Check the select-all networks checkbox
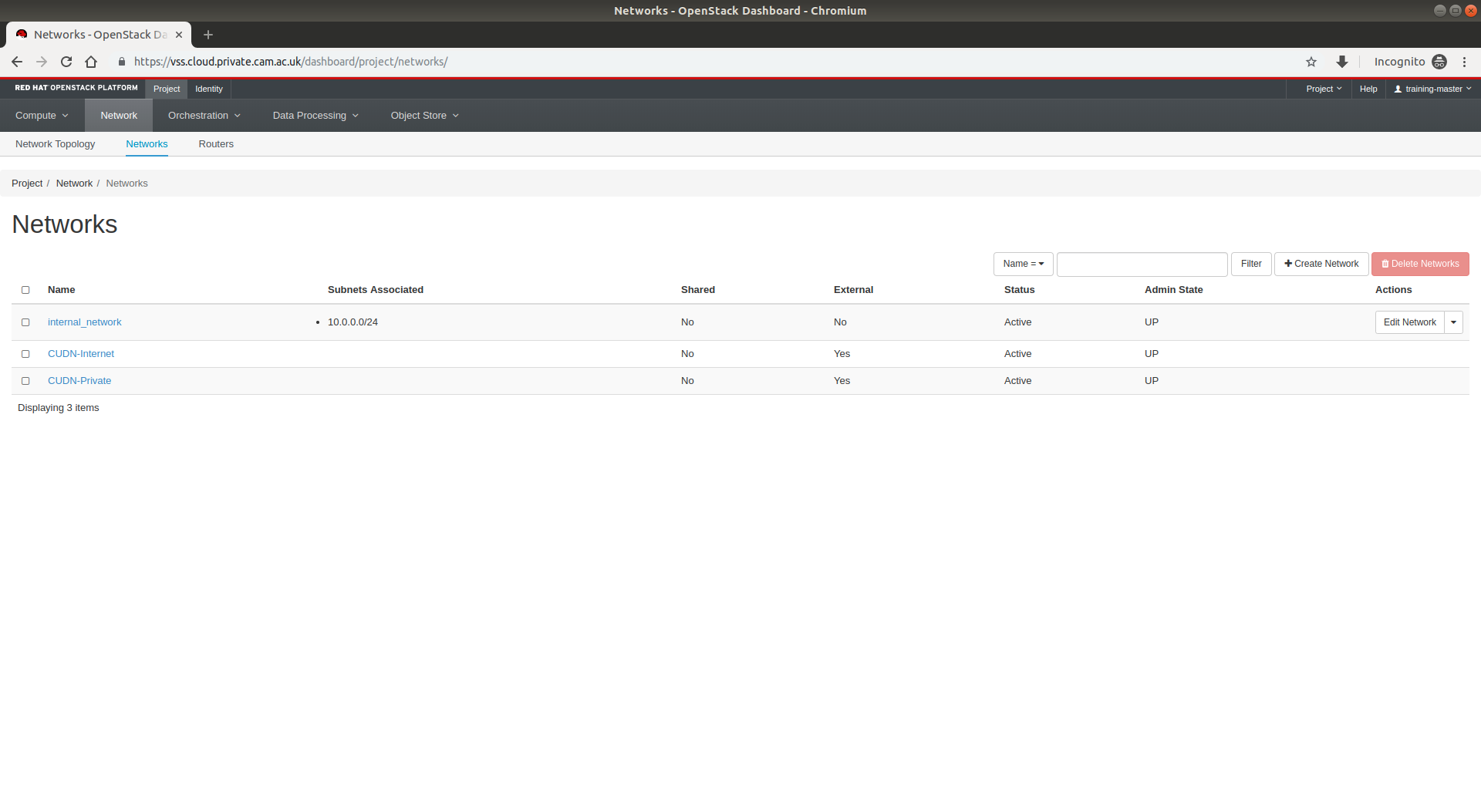Screen dimensions: 1481x812 (25, 290)
